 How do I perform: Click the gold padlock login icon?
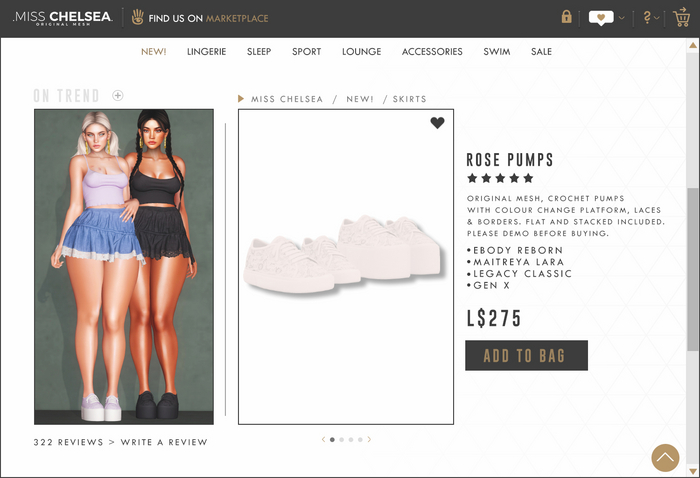coord(567,17)
